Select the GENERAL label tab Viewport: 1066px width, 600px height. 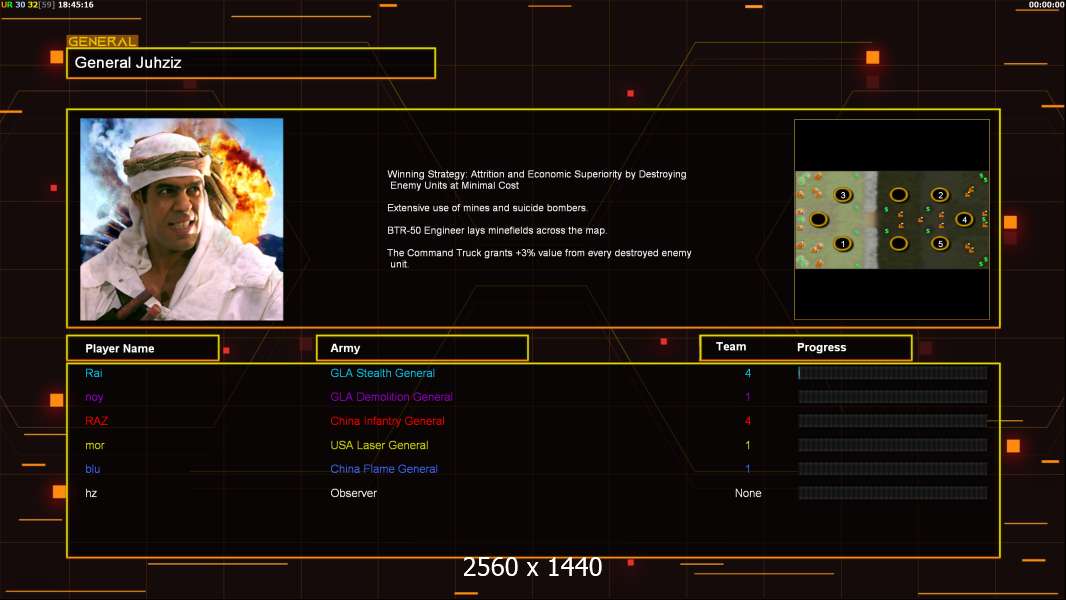[102, 42]
